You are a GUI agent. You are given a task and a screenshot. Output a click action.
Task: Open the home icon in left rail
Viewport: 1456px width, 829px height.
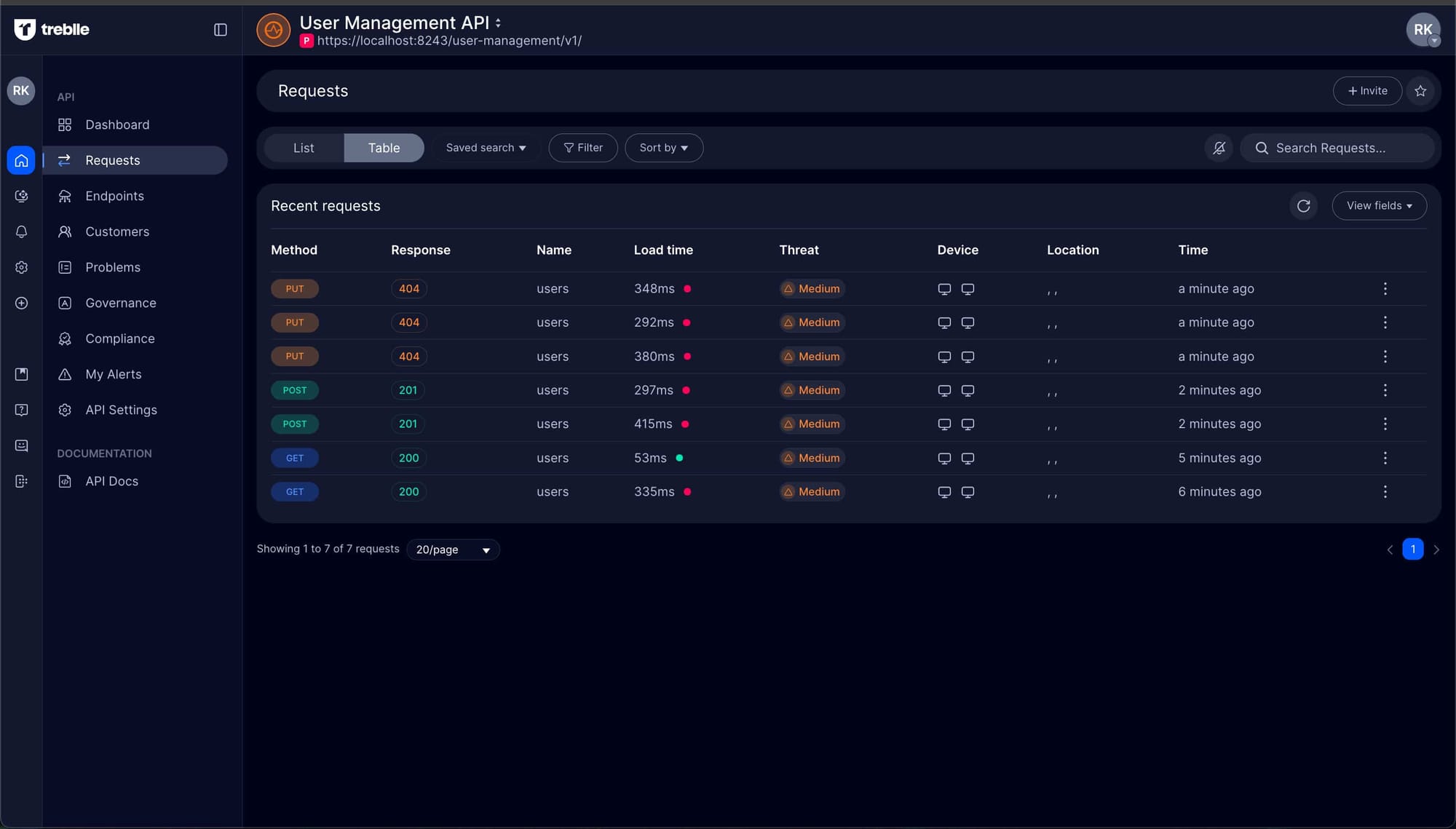pos(21,160)
